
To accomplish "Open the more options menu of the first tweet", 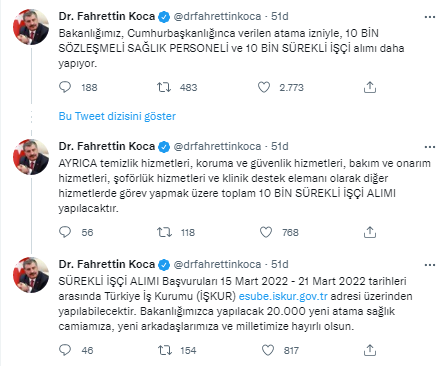I will click(x=430, y=17).
